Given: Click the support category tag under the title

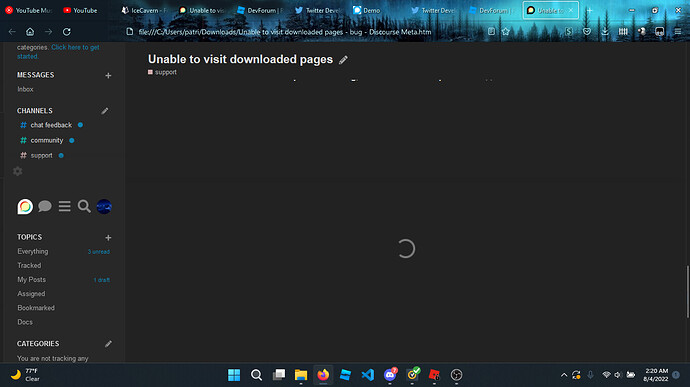Looking at the screenshot, I should [x=162, y=72].
